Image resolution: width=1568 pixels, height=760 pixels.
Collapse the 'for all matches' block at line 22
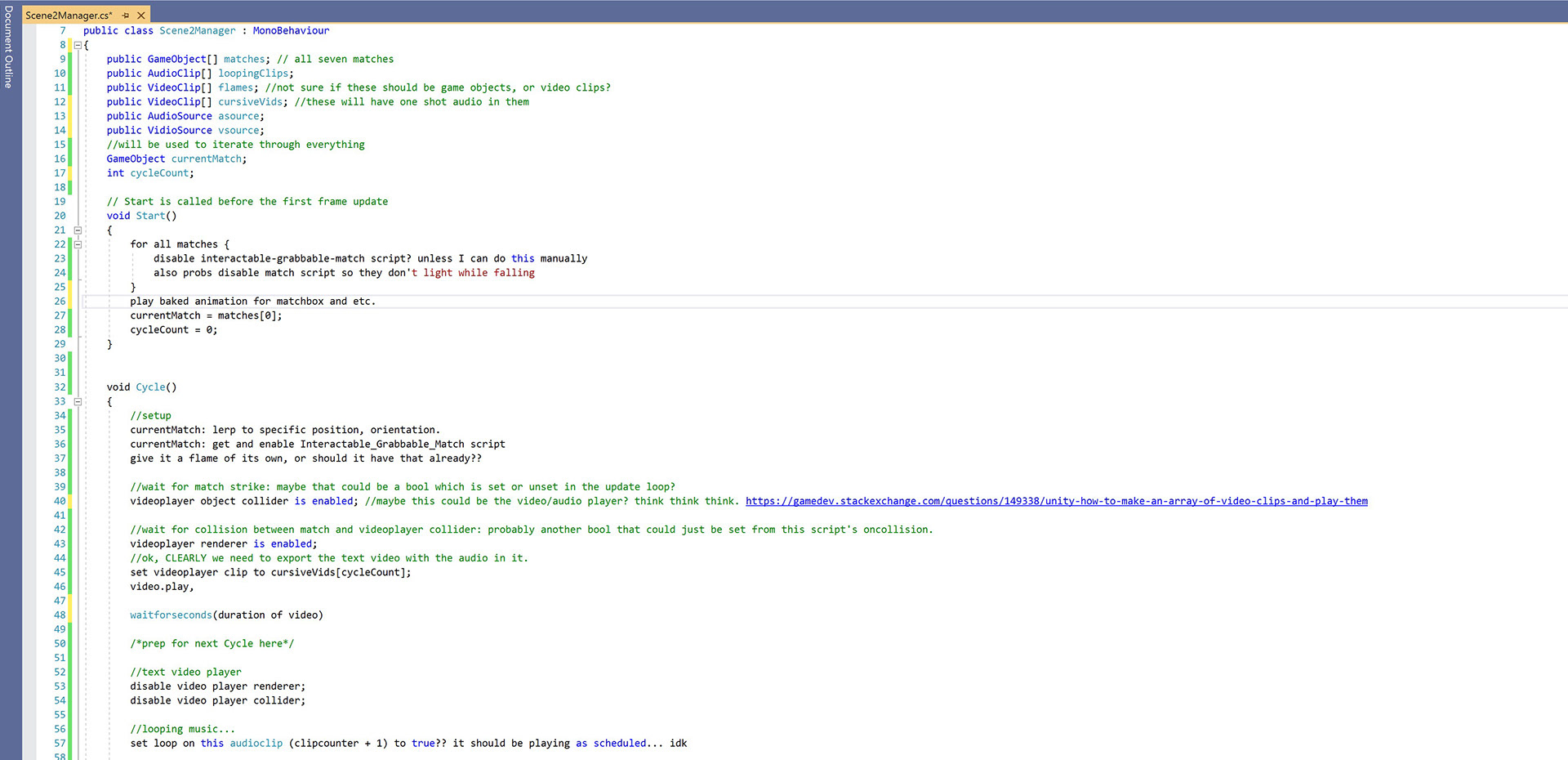point(78,244)
